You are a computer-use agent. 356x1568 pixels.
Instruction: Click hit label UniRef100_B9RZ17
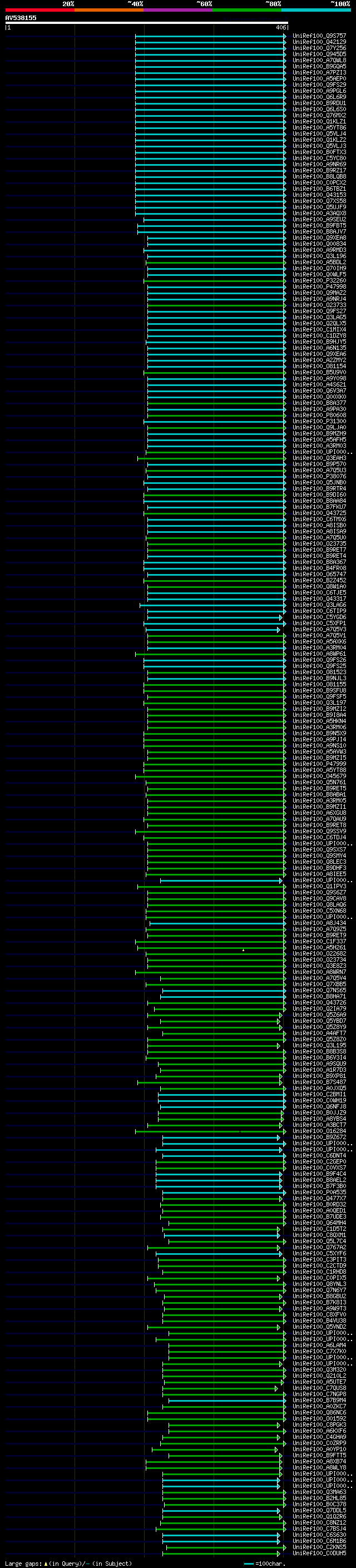coord(319,170)
